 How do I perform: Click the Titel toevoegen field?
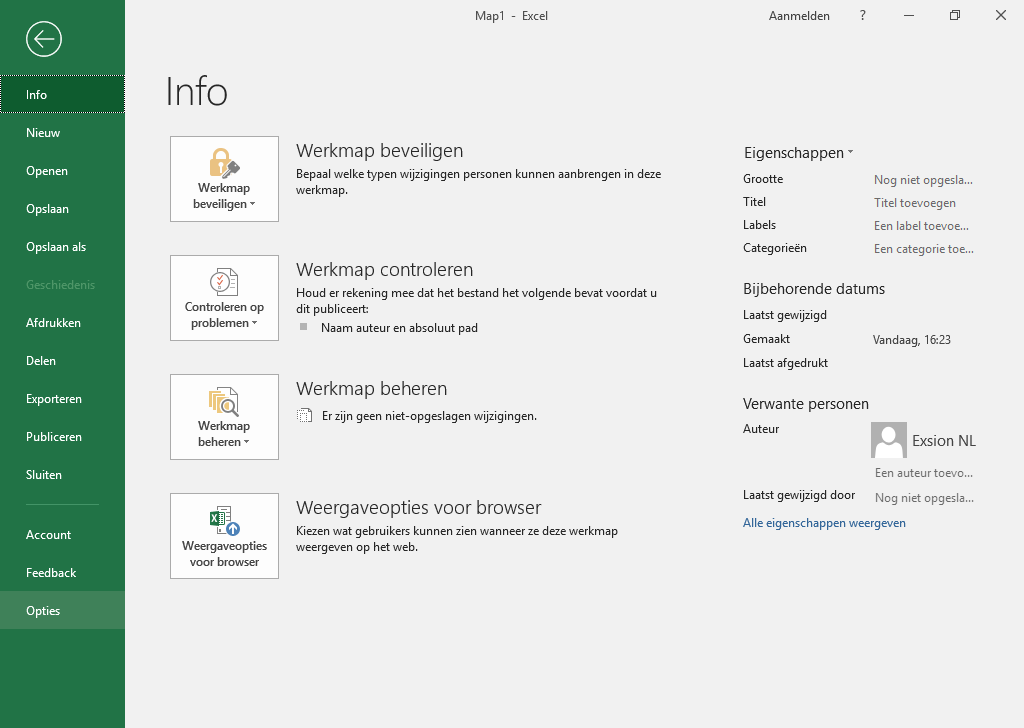point(914,203)
